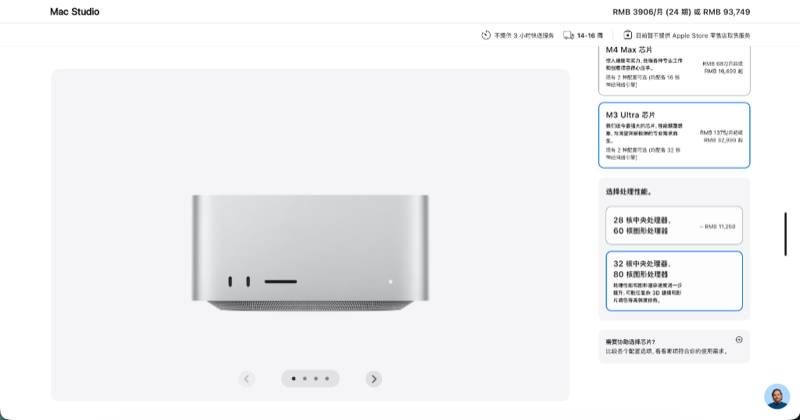Click the Apple Store pickup availability text
Screen dimensions: 800x420
693,36
